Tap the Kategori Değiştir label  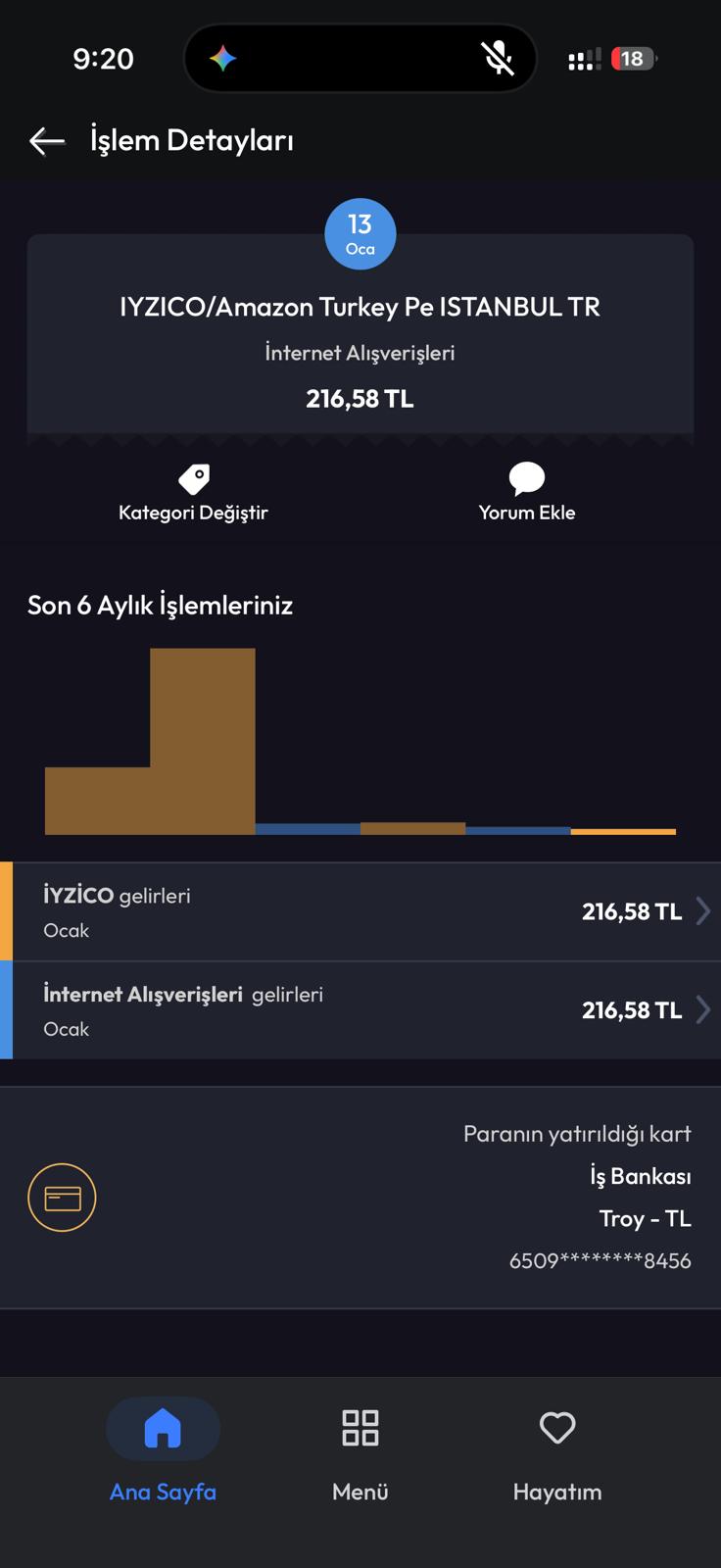[193, 513]
